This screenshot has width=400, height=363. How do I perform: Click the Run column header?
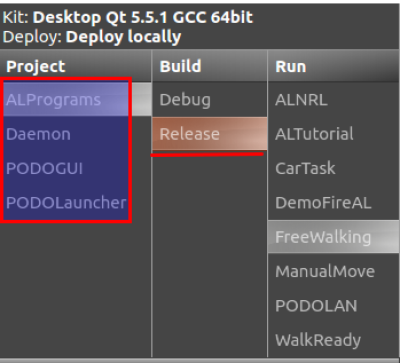pos(333,66)
